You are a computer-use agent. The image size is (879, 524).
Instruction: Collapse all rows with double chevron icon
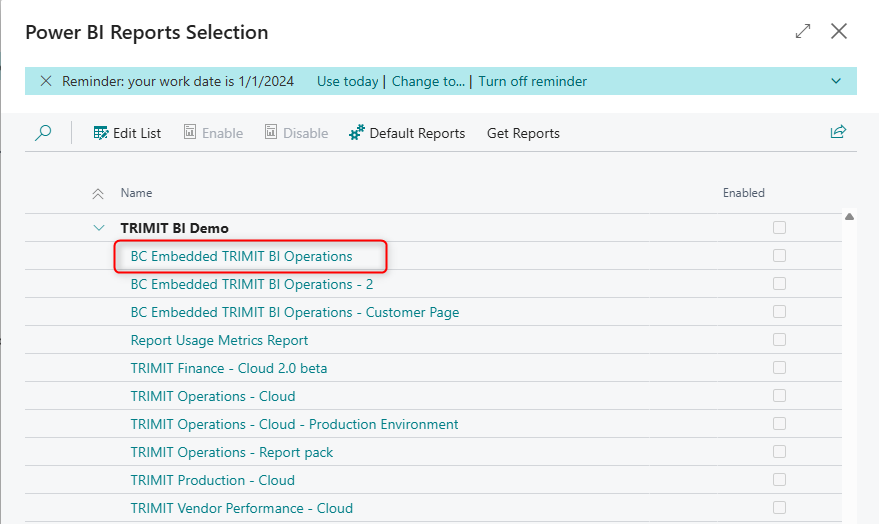(98, 193)
